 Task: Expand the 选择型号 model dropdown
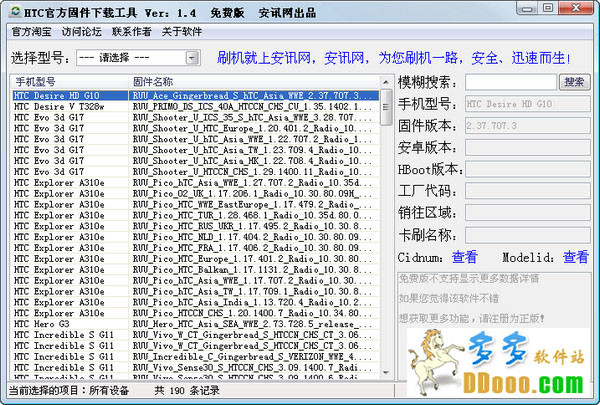coord(192,58)
